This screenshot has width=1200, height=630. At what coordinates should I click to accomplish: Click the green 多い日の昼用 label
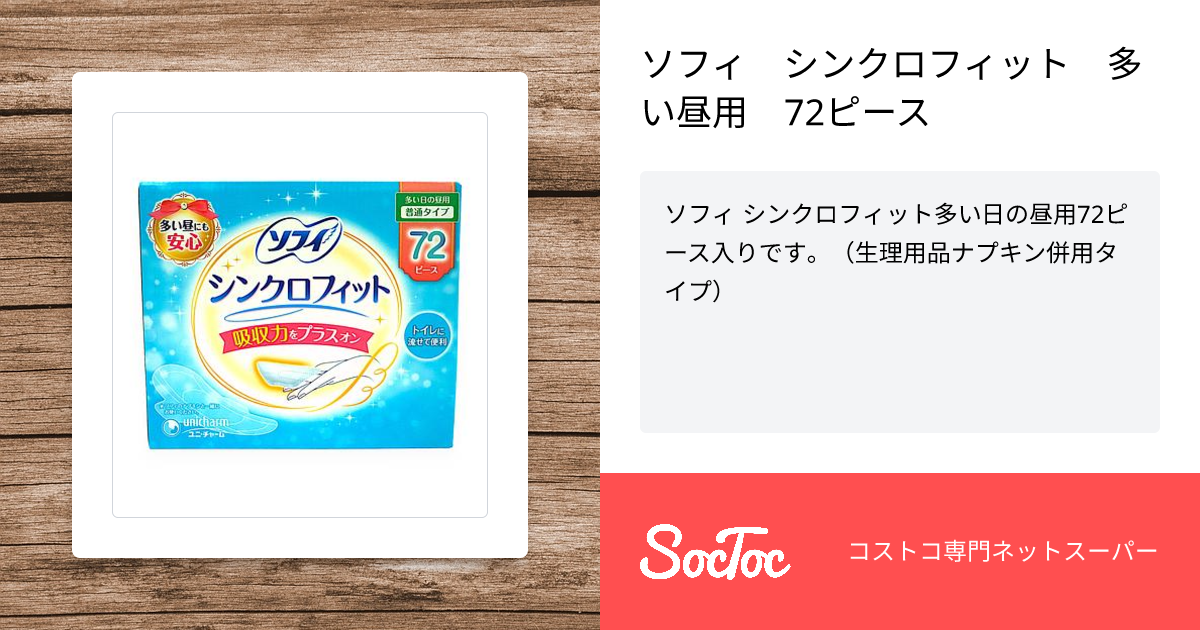click(x=427, y=201)
